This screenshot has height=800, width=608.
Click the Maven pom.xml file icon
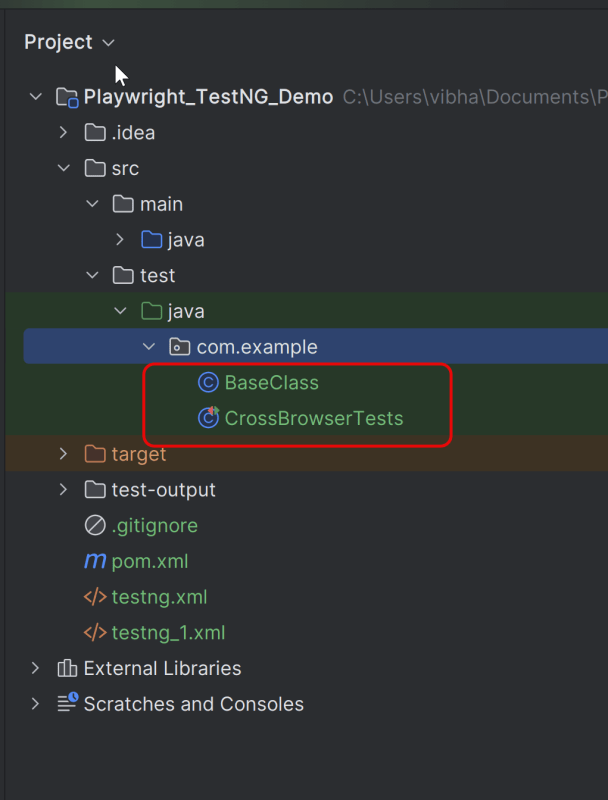tap(95, 562)
